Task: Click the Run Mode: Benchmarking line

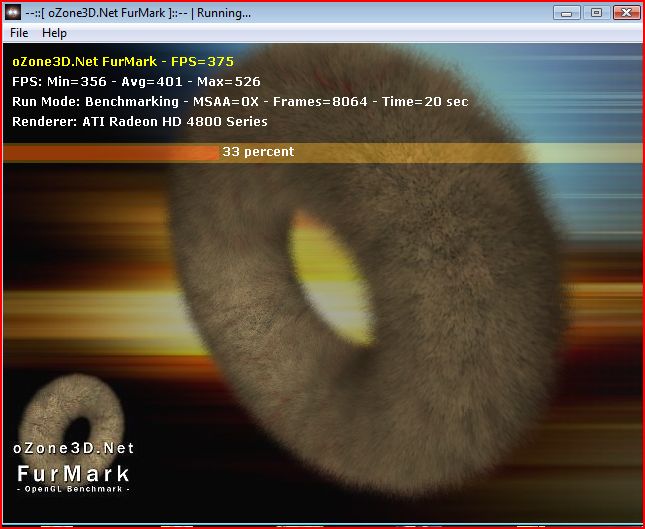Action: [x=240, y=102]
